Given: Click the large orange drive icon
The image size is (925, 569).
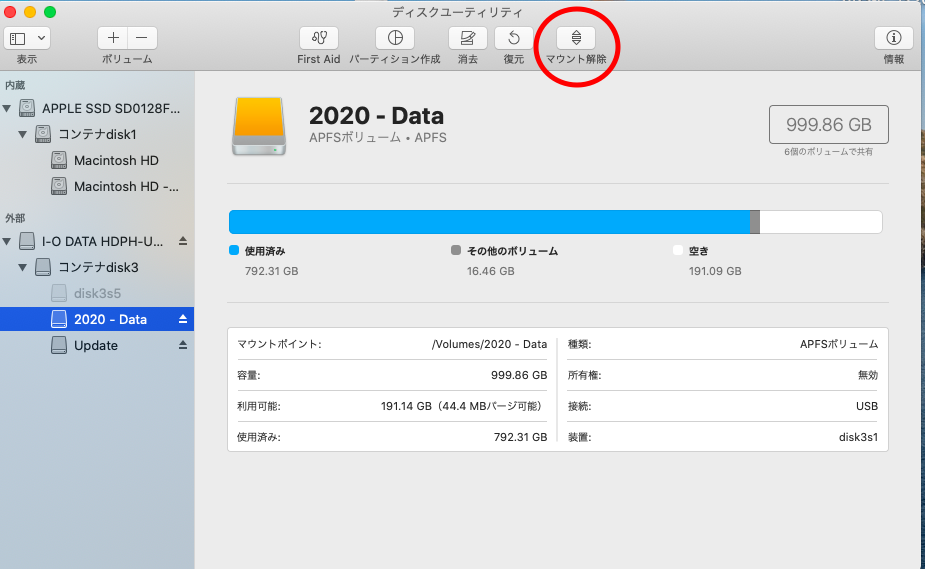Looking at the screenshot, I should [259, 126].
